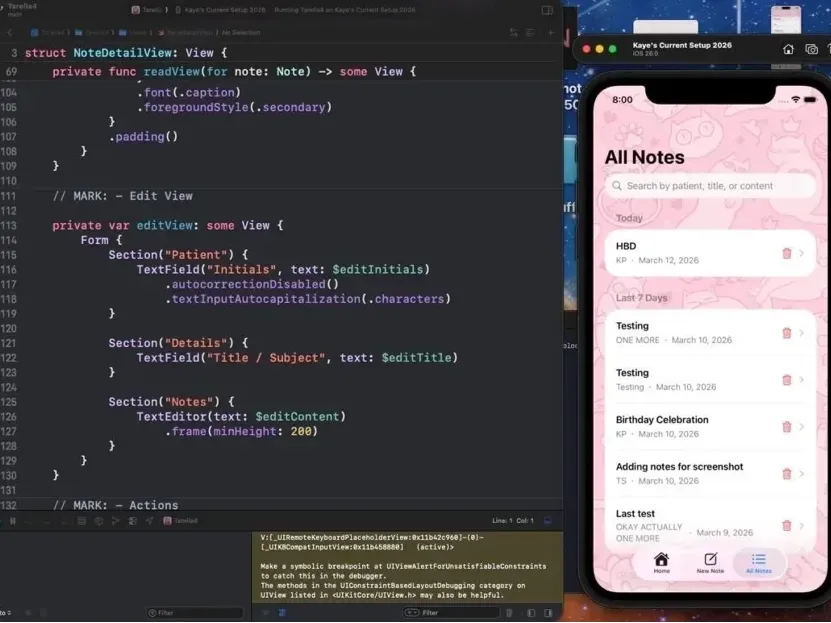Open the Last test note
Image resolution: width=831 pixels, height=623 pixels.
click(710, 526)
